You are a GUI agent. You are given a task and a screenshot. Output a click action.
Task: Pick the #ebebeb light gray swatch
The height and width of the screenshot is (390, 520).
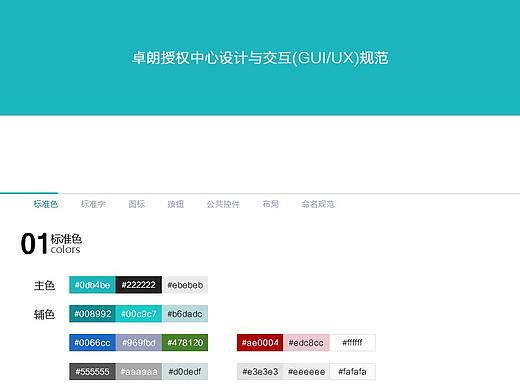[x=185, y=285]
